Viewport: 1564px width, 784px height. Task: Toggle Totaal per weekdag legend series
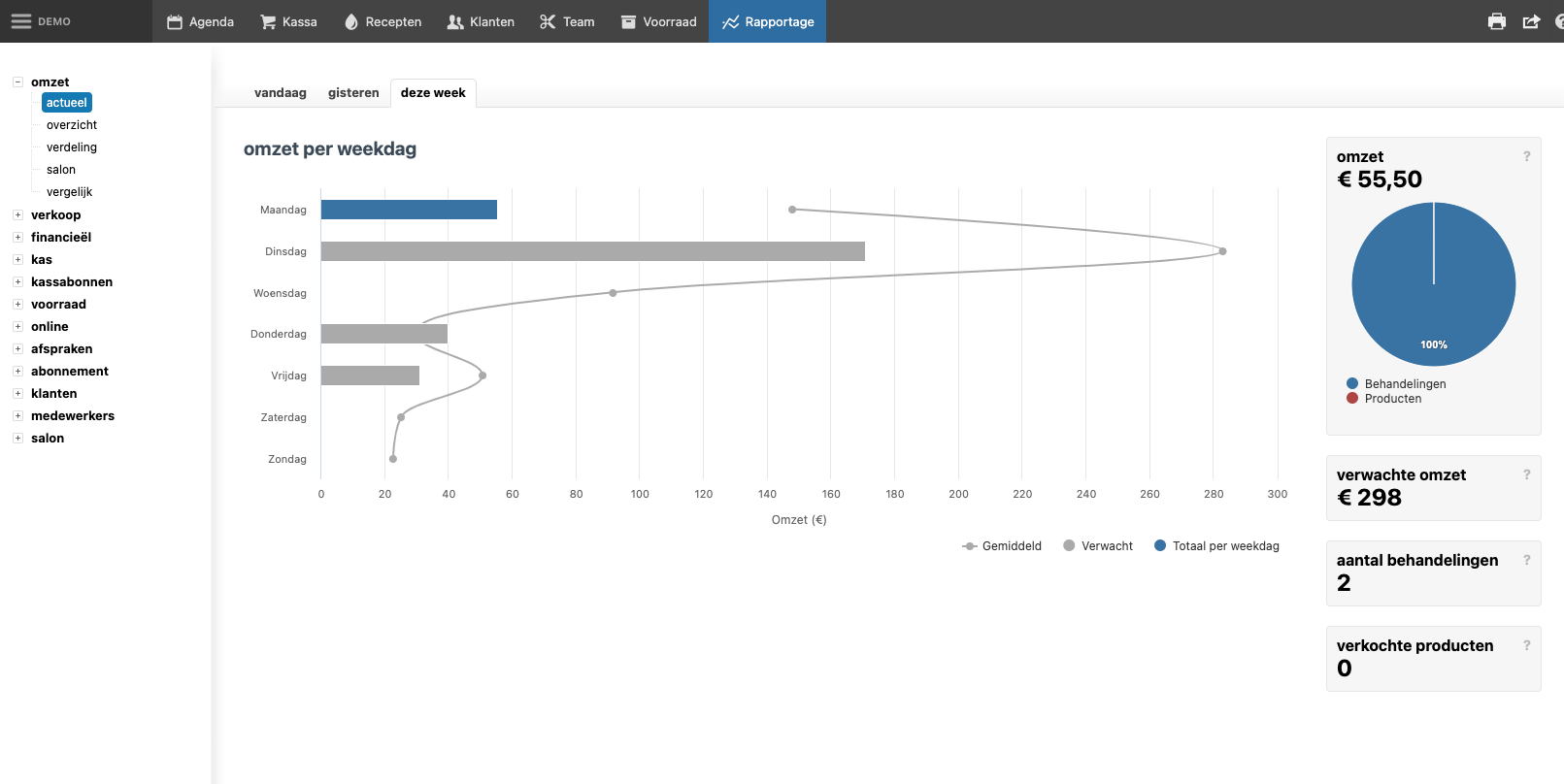click(1216, 546)
